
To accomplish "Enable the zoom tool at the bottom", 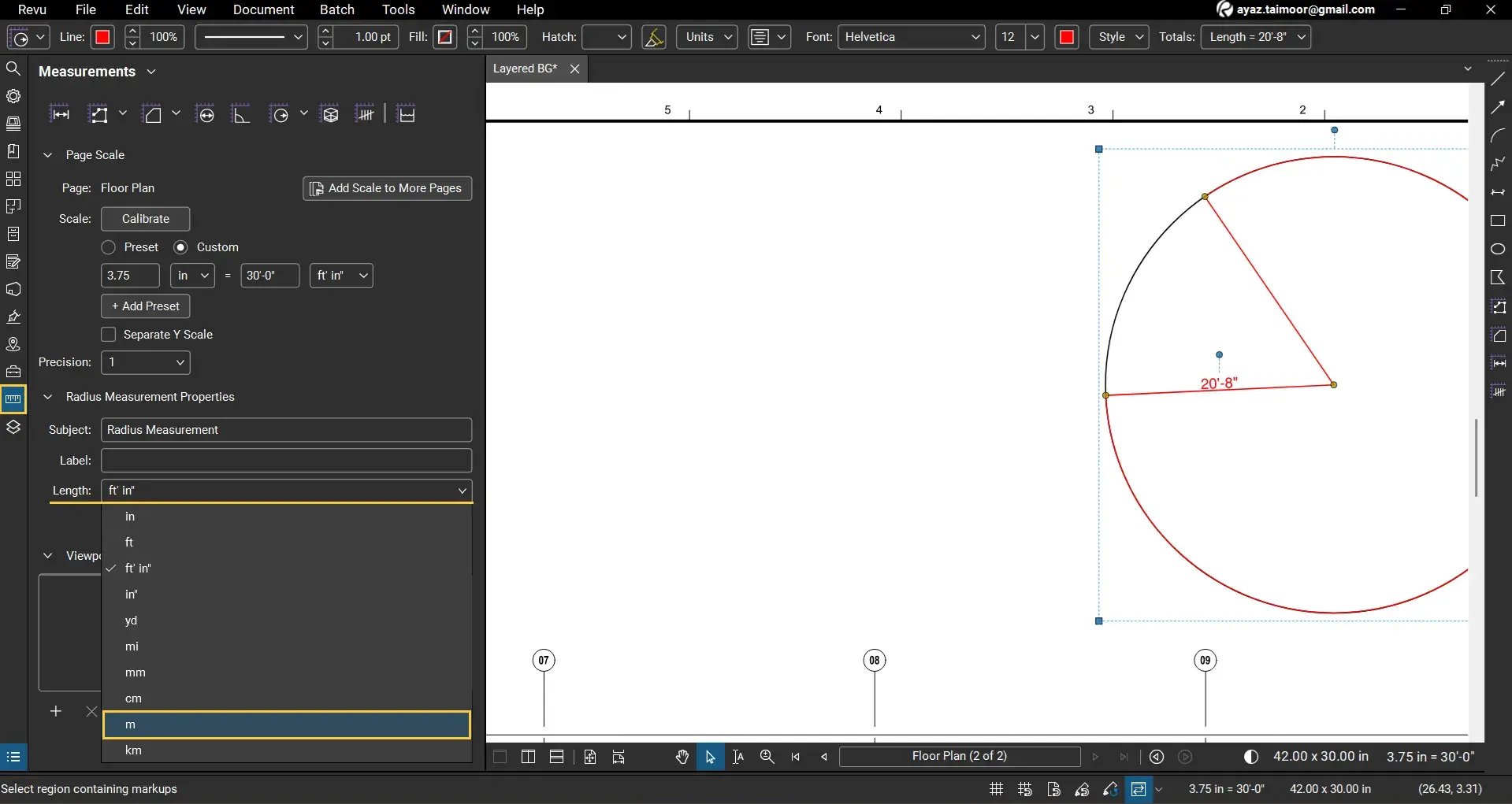I will (767, 757).
